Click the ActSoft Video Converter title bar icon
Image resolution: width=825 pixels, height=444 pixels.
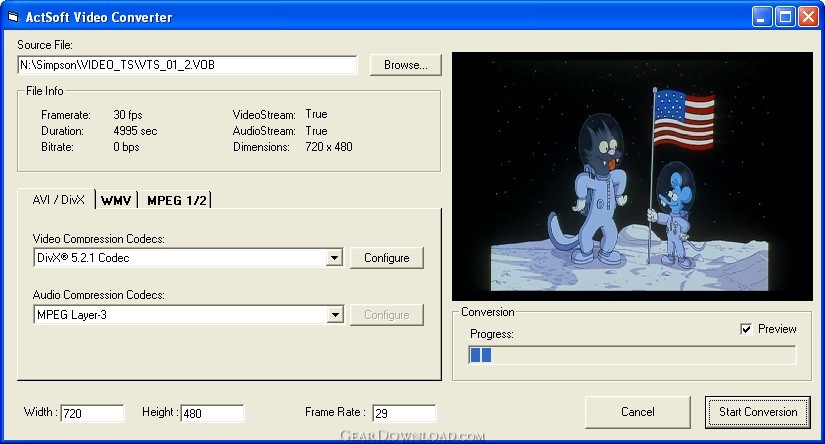click(13, 17)
